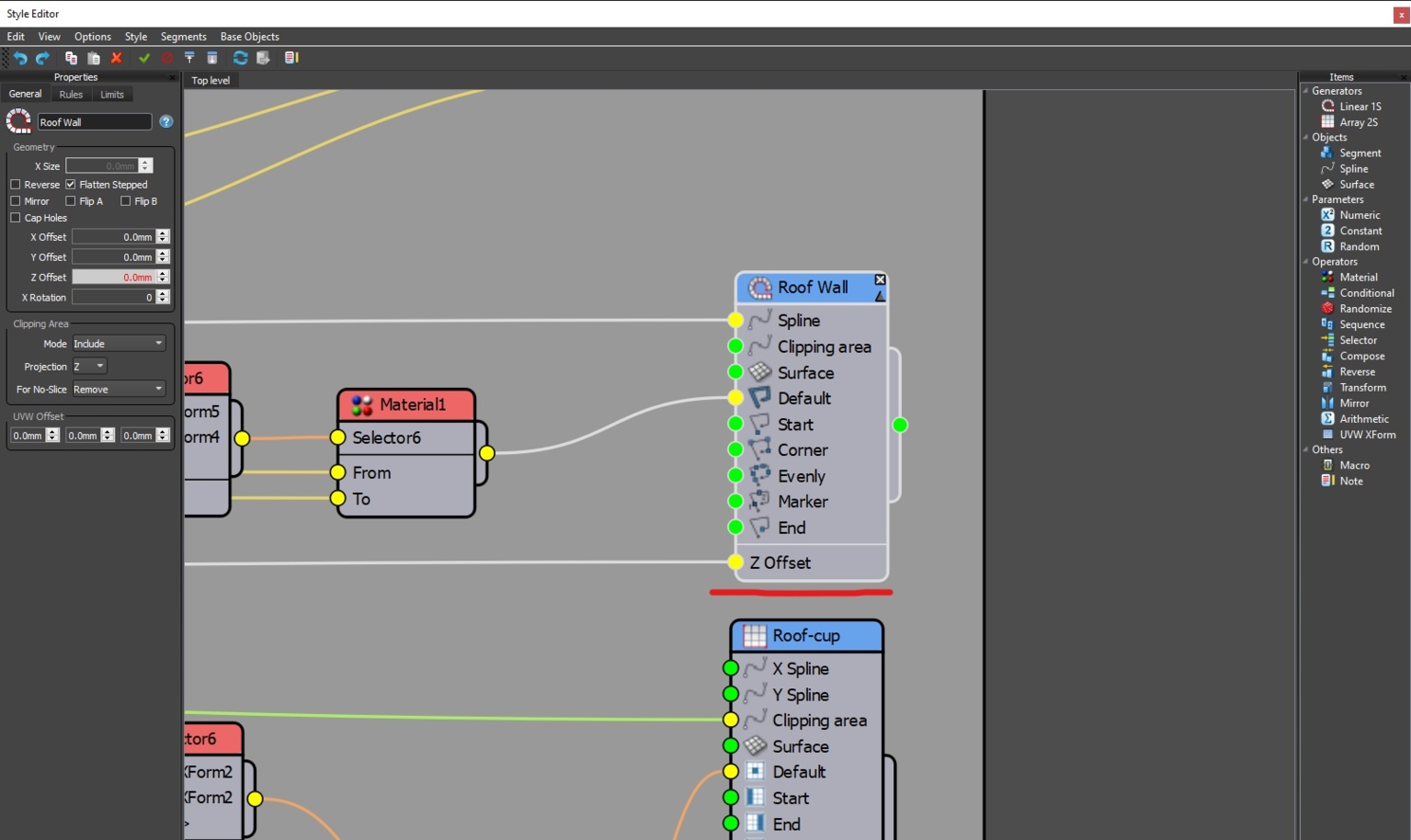Open the blue help question mark
This screenshot has width=1411, height=840.
pos(166,121)
